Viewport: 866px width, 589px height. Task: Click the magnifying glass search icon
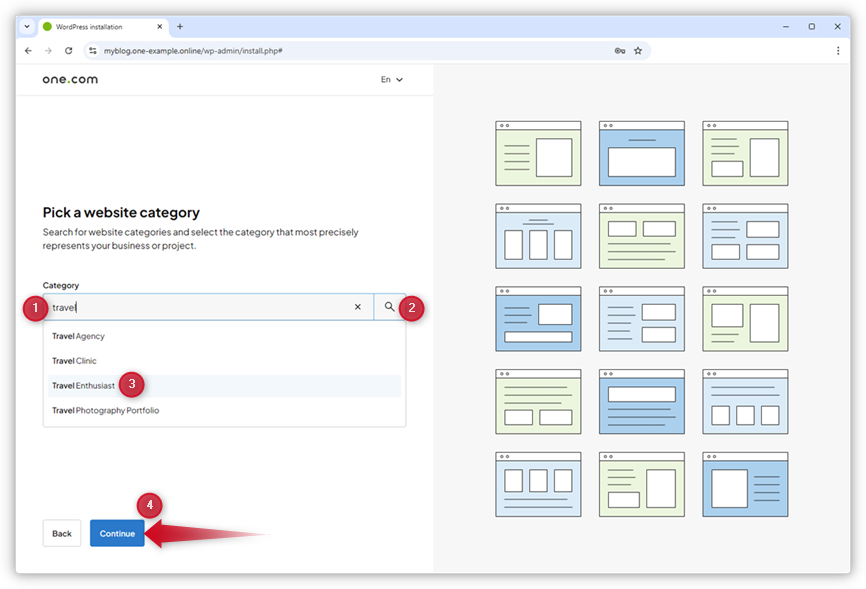click(x=390, y=307)
